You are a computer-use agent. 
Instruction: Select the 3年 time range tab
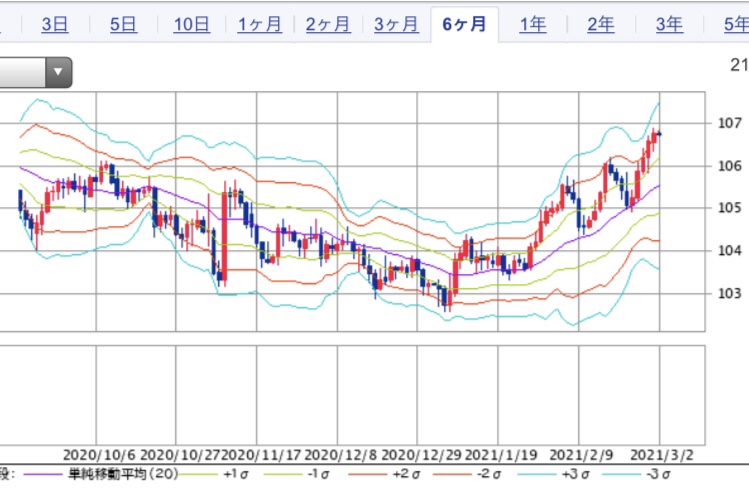tap(669, 24)
